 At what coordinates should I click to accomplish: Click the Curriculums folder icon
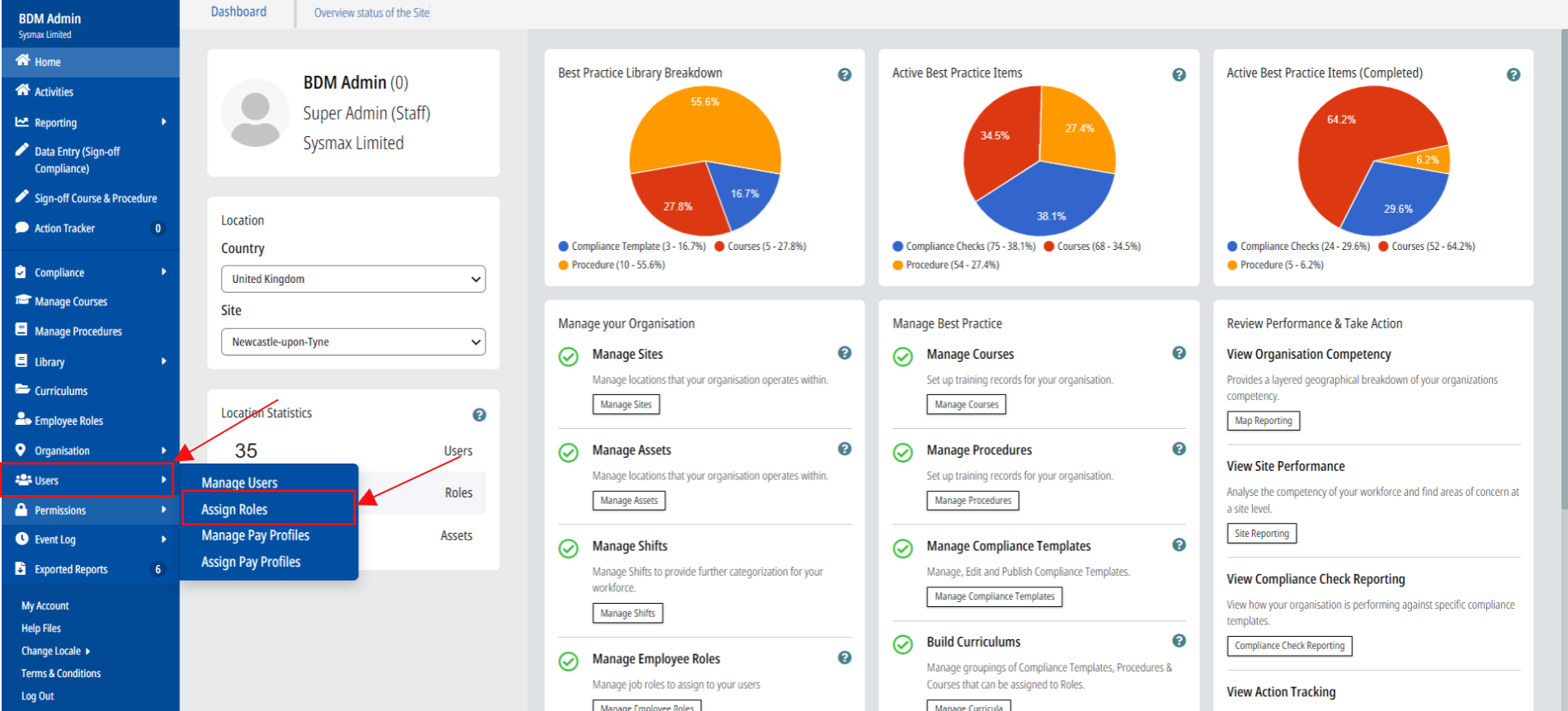(x=23, y=390)
